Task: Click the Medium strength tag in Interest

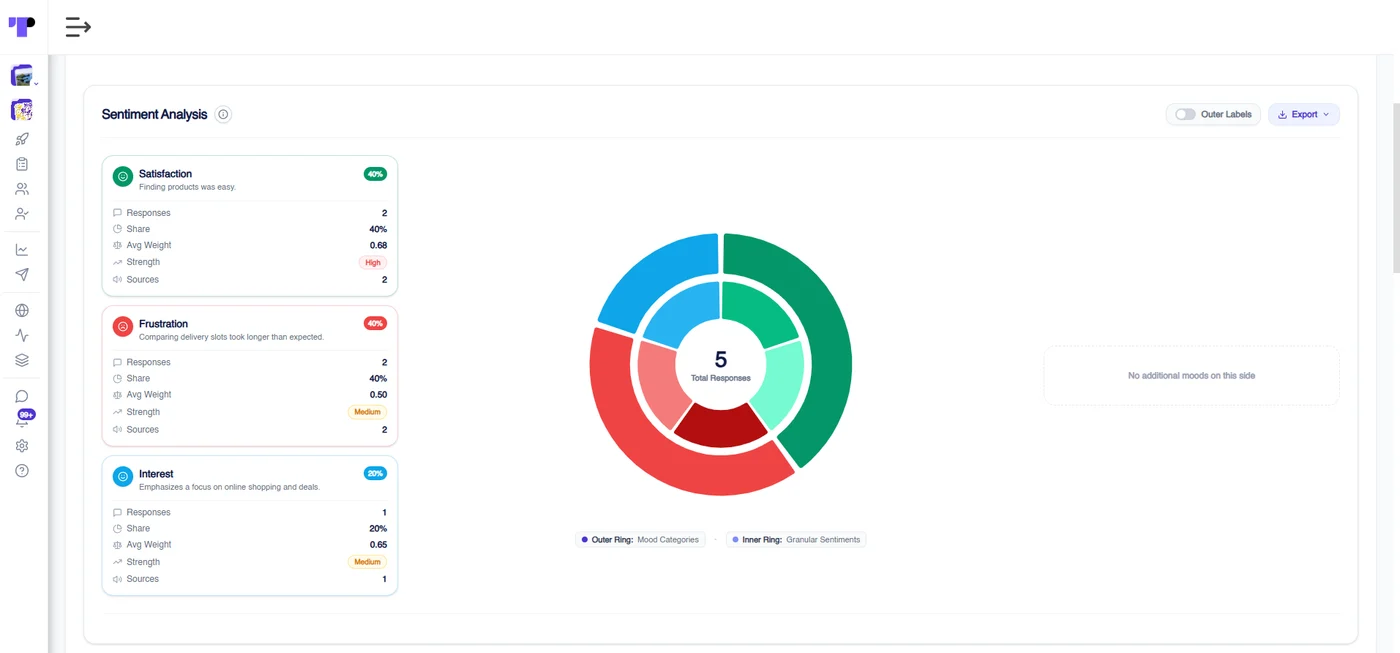Action: click(x=367, y=562)
